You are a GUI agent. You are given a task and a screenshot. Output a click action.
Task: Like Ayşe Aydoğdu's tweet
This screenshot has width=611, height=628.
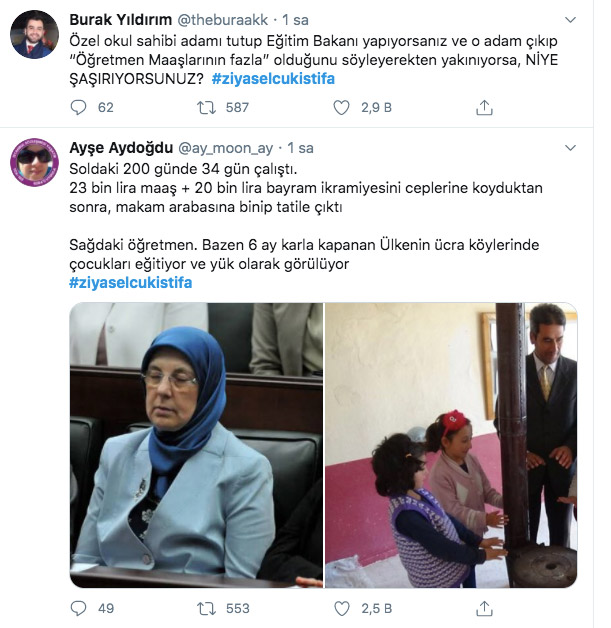pos(342,608)
